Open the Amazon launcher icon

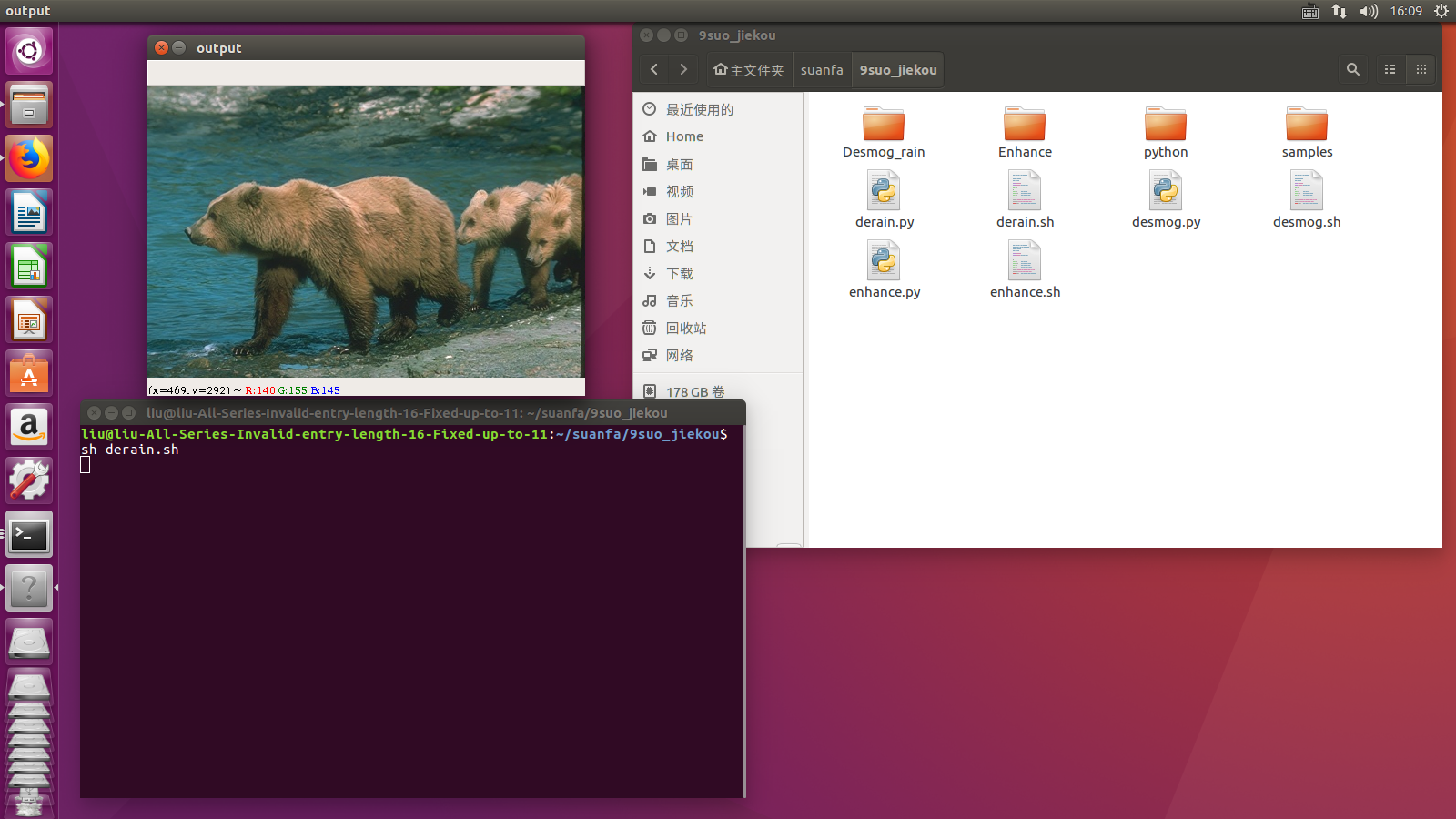coord(29,427)
